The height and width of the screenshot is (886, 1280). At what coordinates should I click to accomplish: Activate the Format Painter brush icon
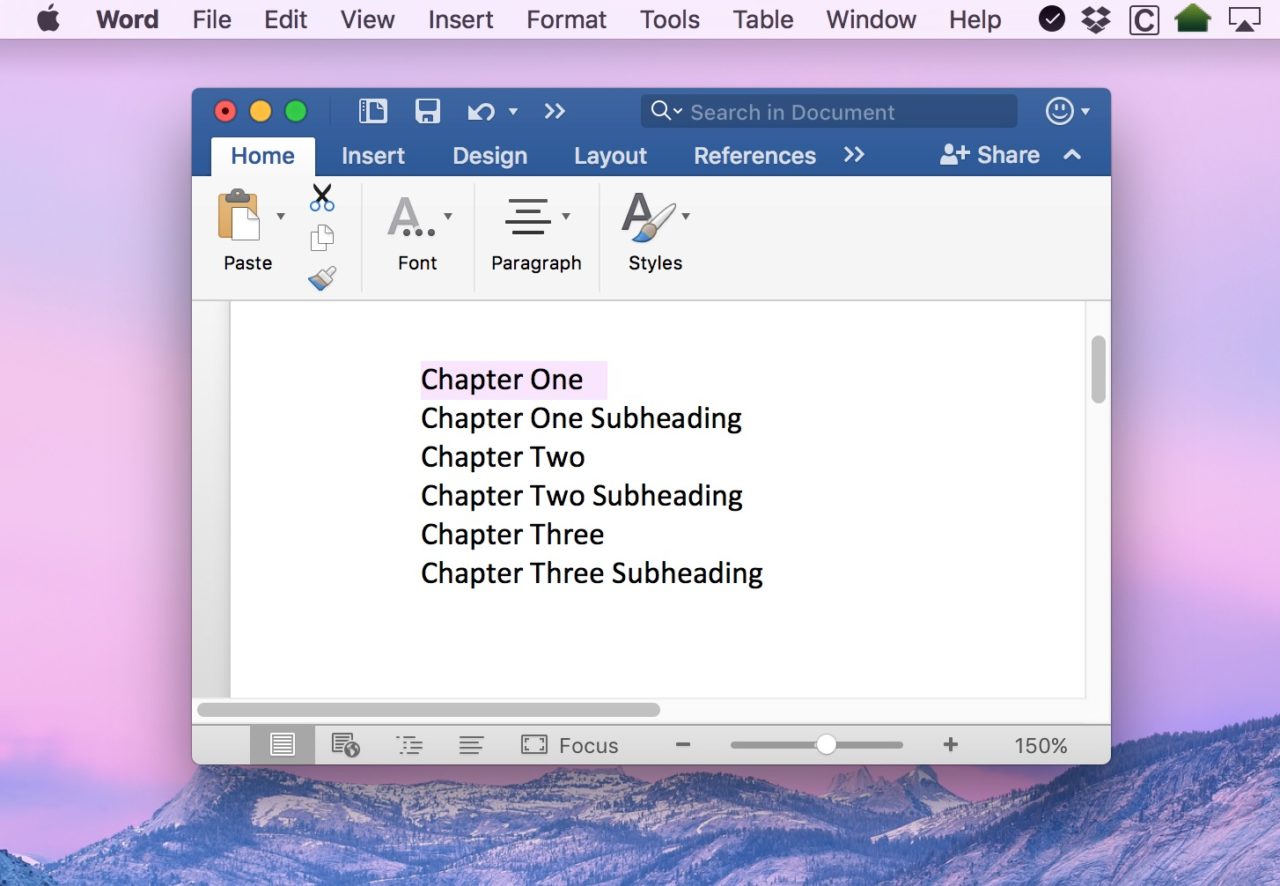click(322, 278)
